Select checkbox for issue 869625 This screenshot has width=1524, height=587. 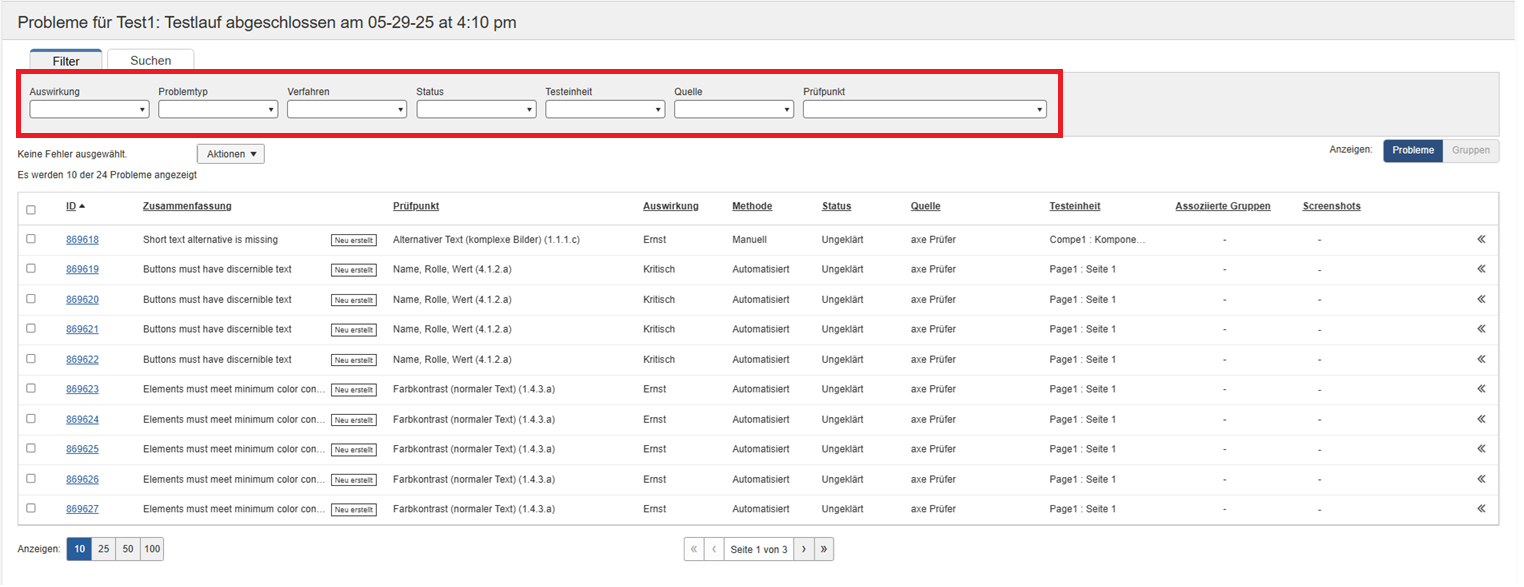[31, 448]
